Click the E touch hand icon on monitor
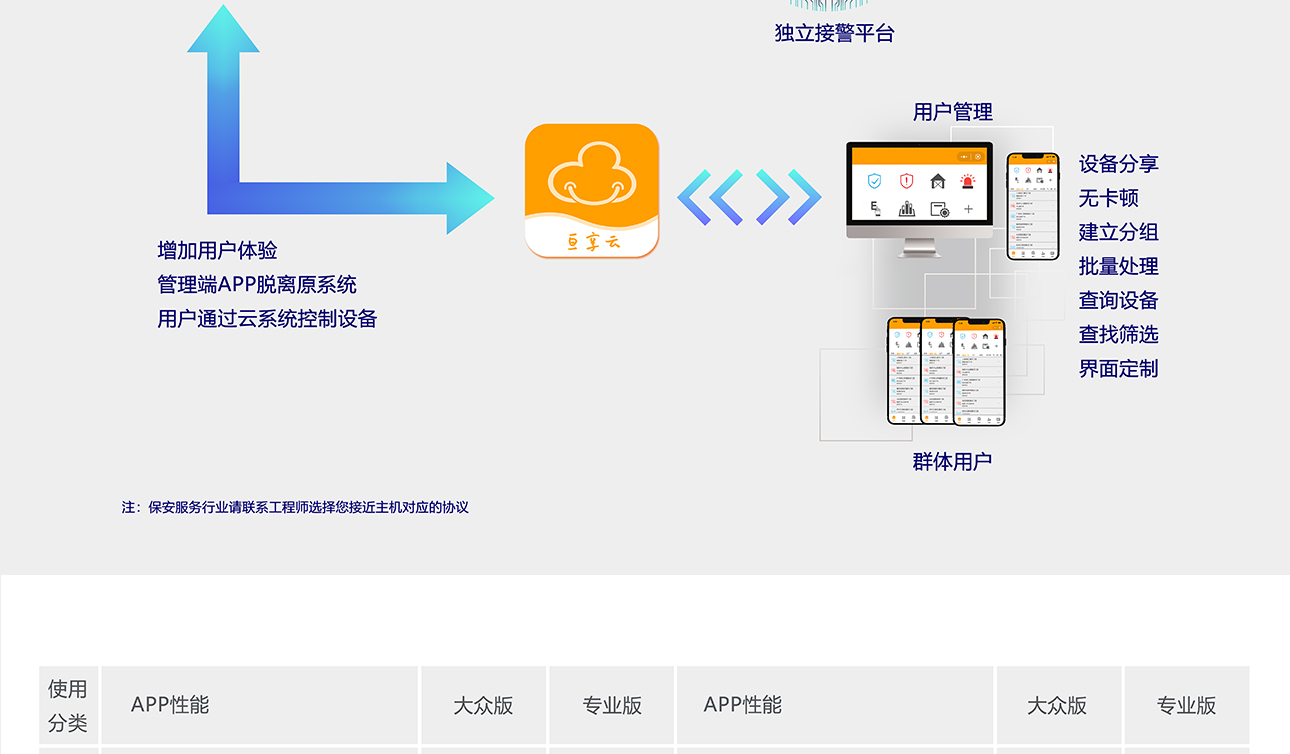This screenshot has width=1290, height=754. pyautogui.click(x=875, y=208)
